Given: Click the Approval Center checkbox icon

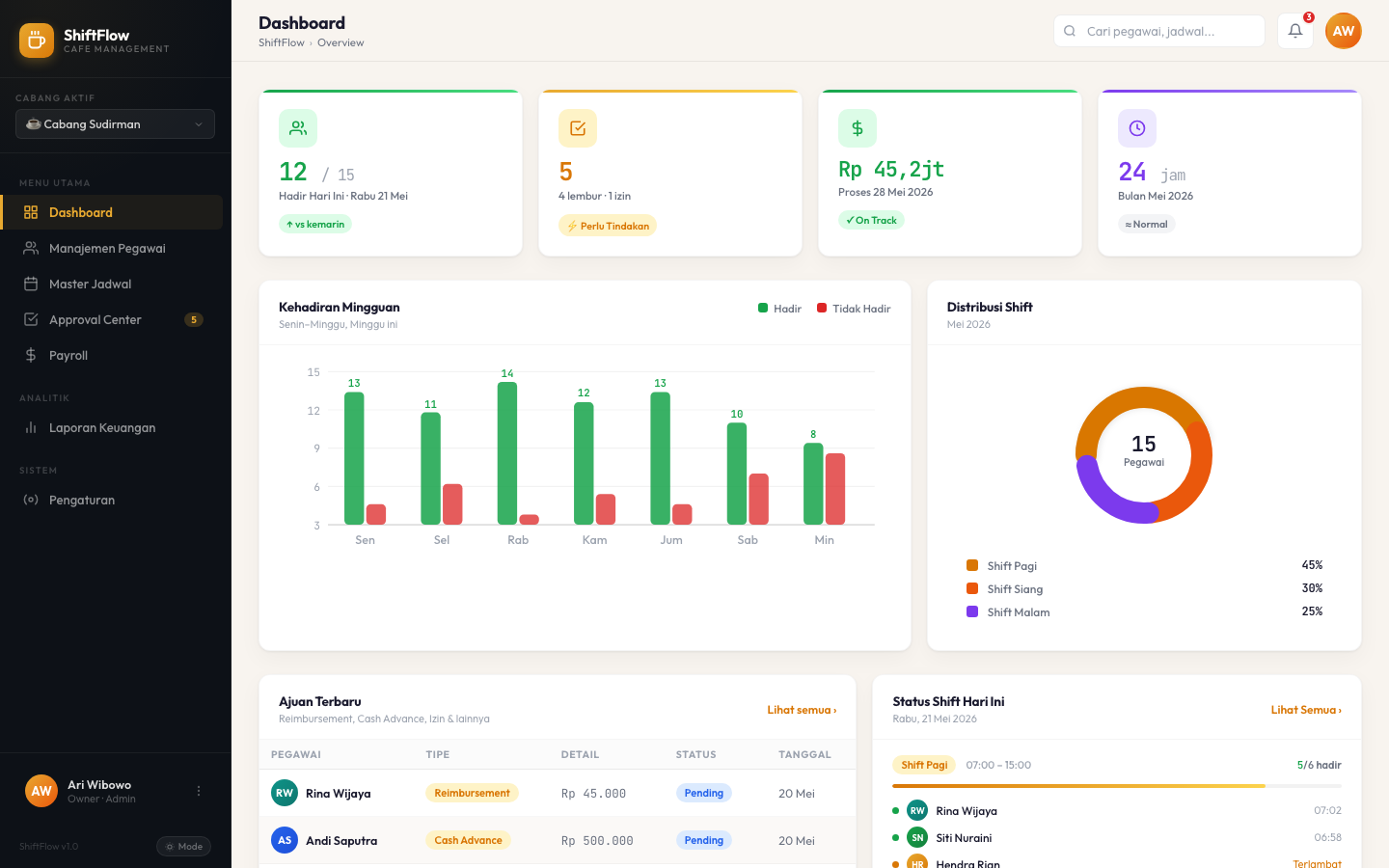Looking at the screenshot, I should click(x=31, y=319).
